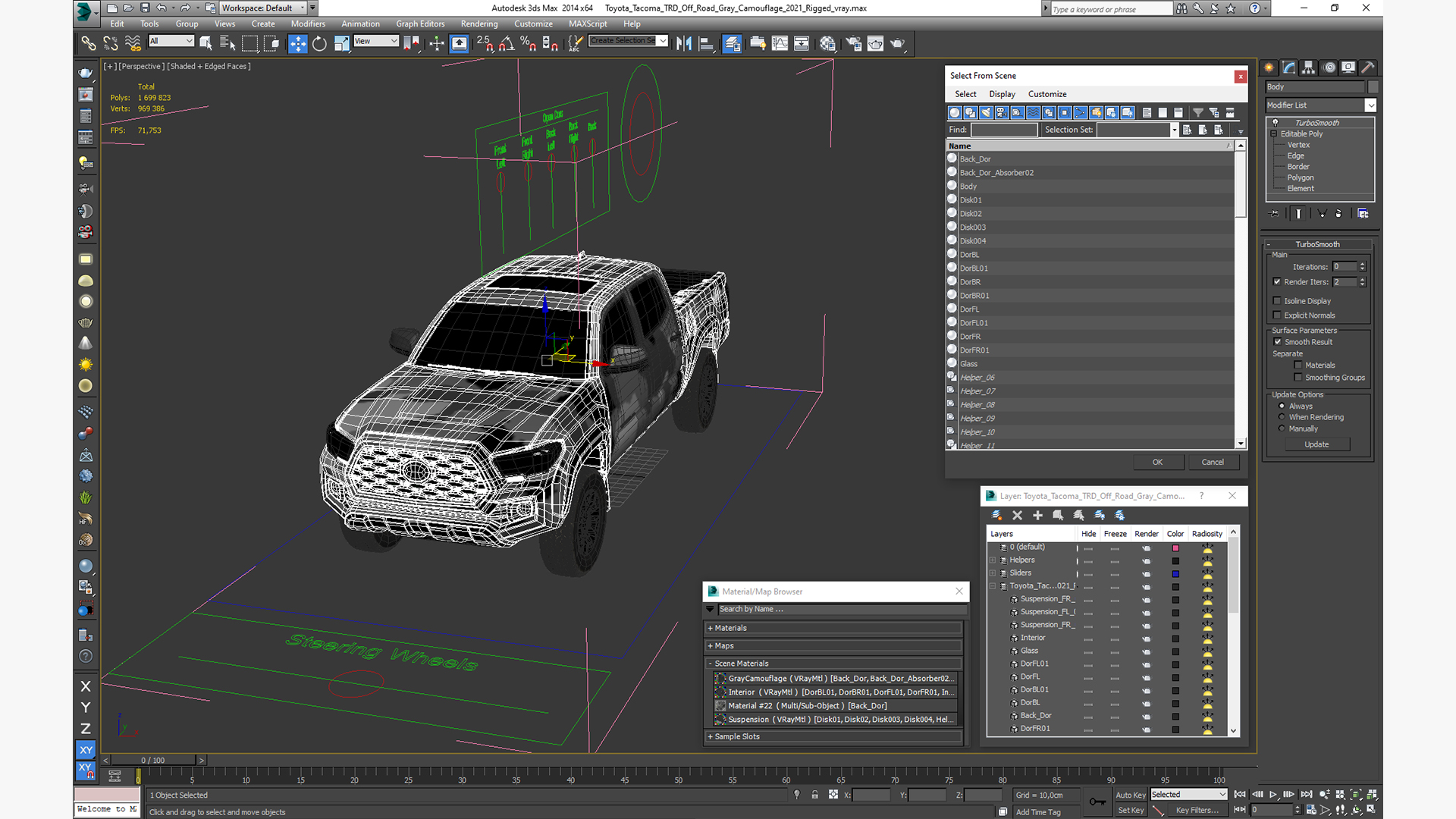Open the Modifiers menu

point(308,24)
